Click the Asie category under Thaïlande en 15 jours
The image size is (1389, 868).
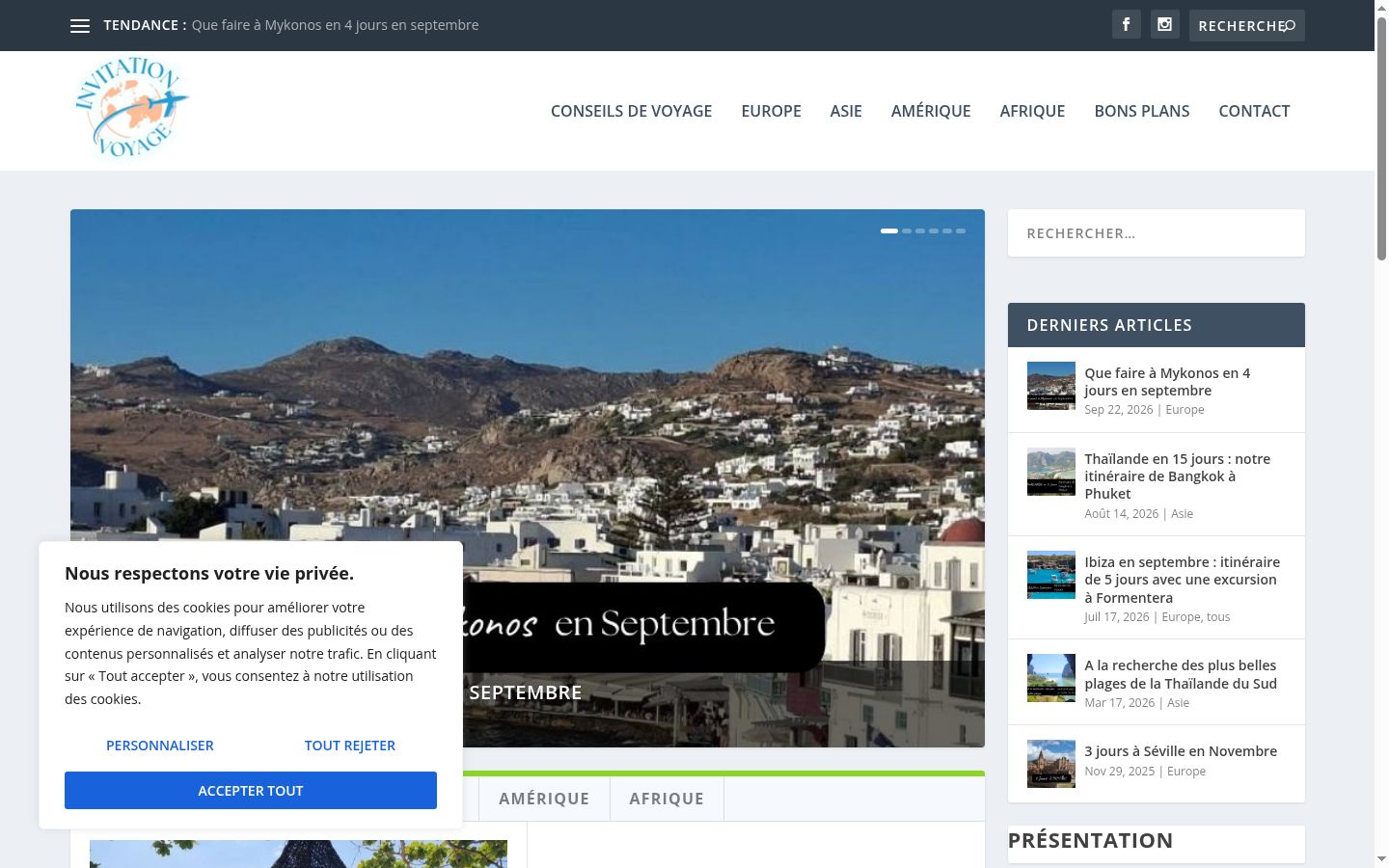tap(1182, 514)
